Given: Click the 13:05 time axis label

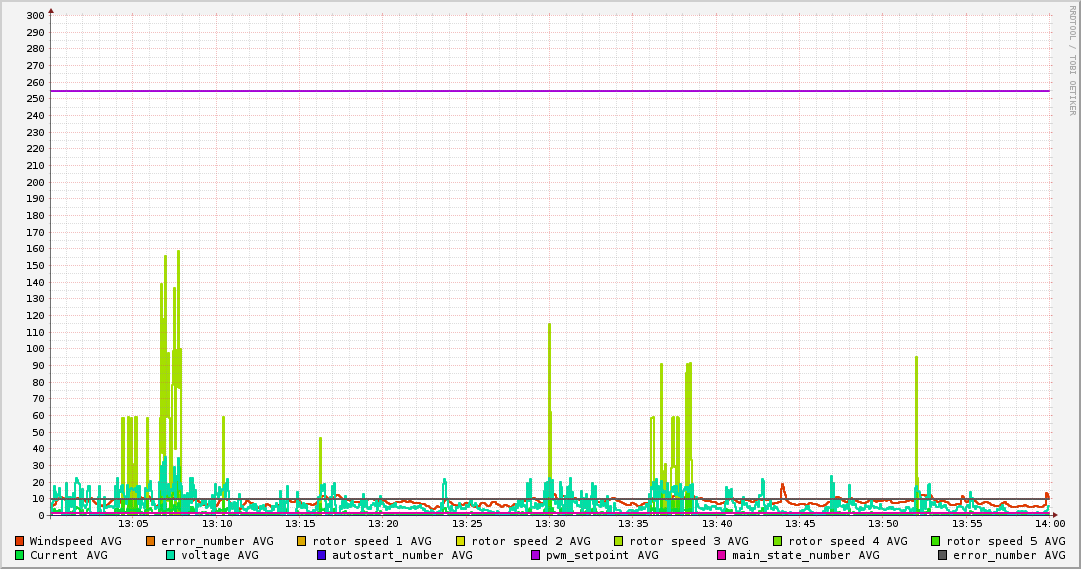Looking at the screenshot, I should 133,523.
